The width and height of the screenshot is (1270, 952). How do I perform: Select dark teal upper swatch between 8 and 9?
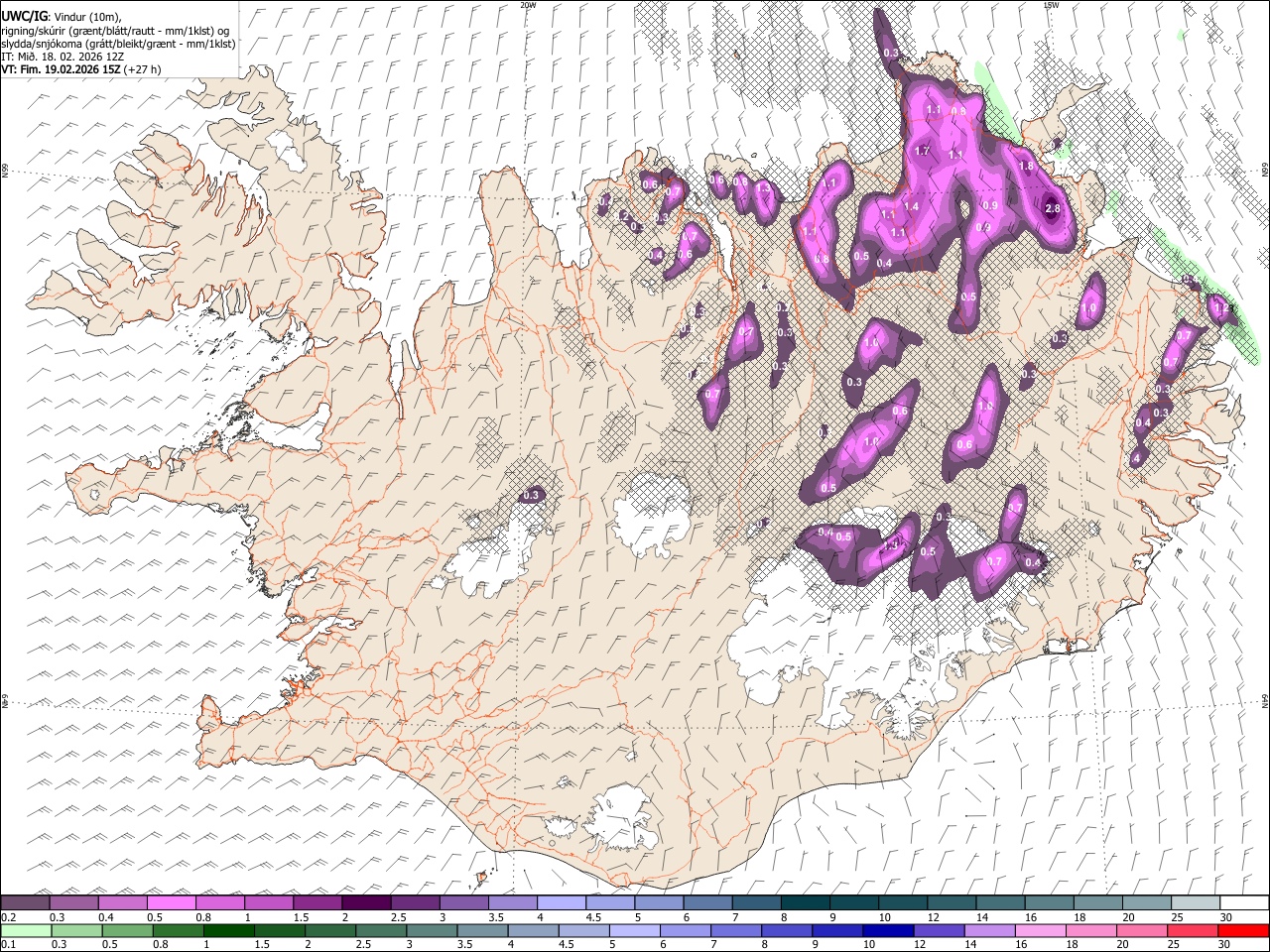pos(806,902)
